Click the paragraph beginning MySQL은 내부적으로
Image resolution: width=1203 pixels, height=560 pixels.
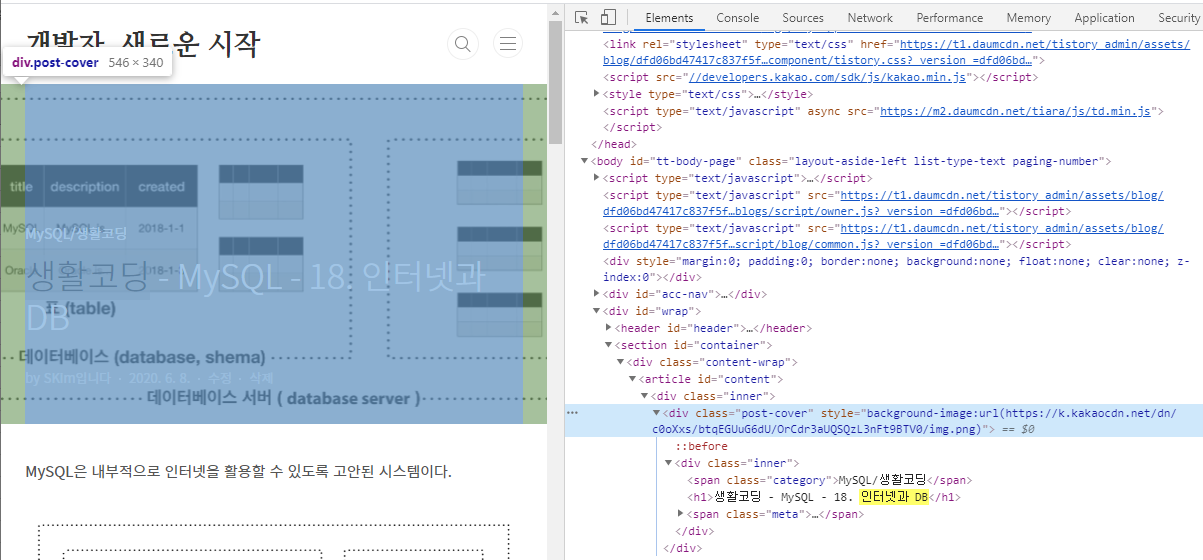(x=238, y=471)
